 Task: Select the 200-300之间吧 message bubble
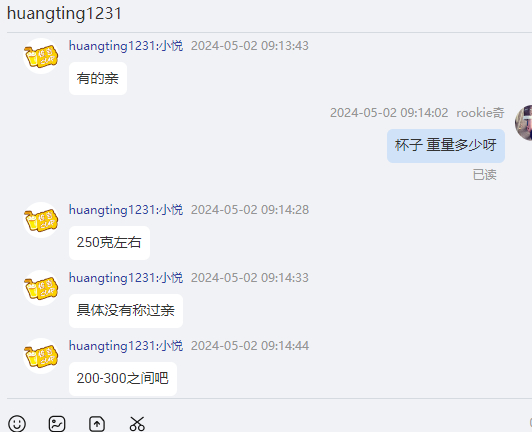[123, 378]
